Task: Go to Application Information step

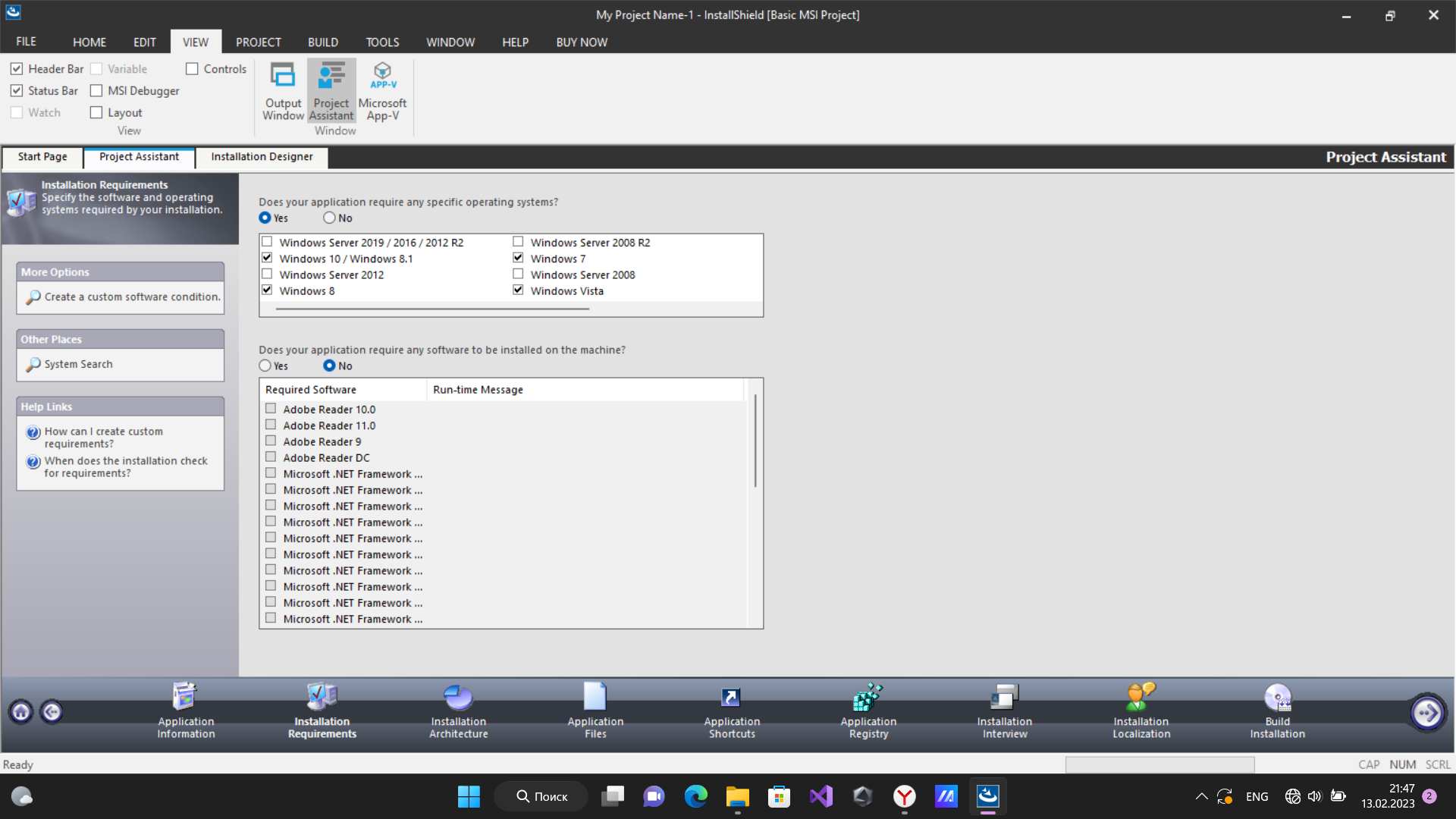Action: pyautogui.click(x=186, y=711)
